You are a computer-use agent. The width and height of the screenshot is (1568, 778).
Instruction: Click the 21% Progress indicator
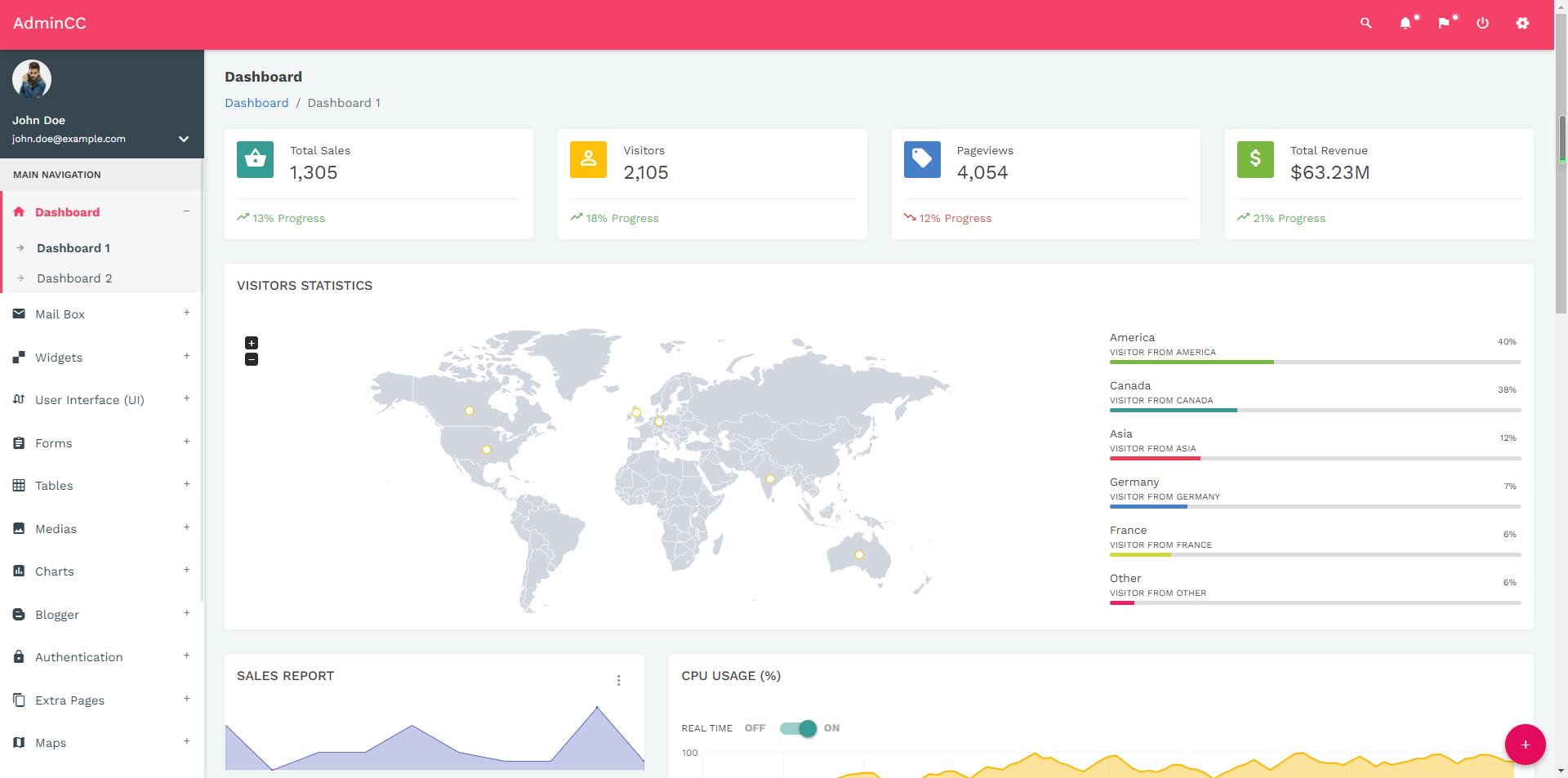pyautogui.click(x=1281, y=218)
